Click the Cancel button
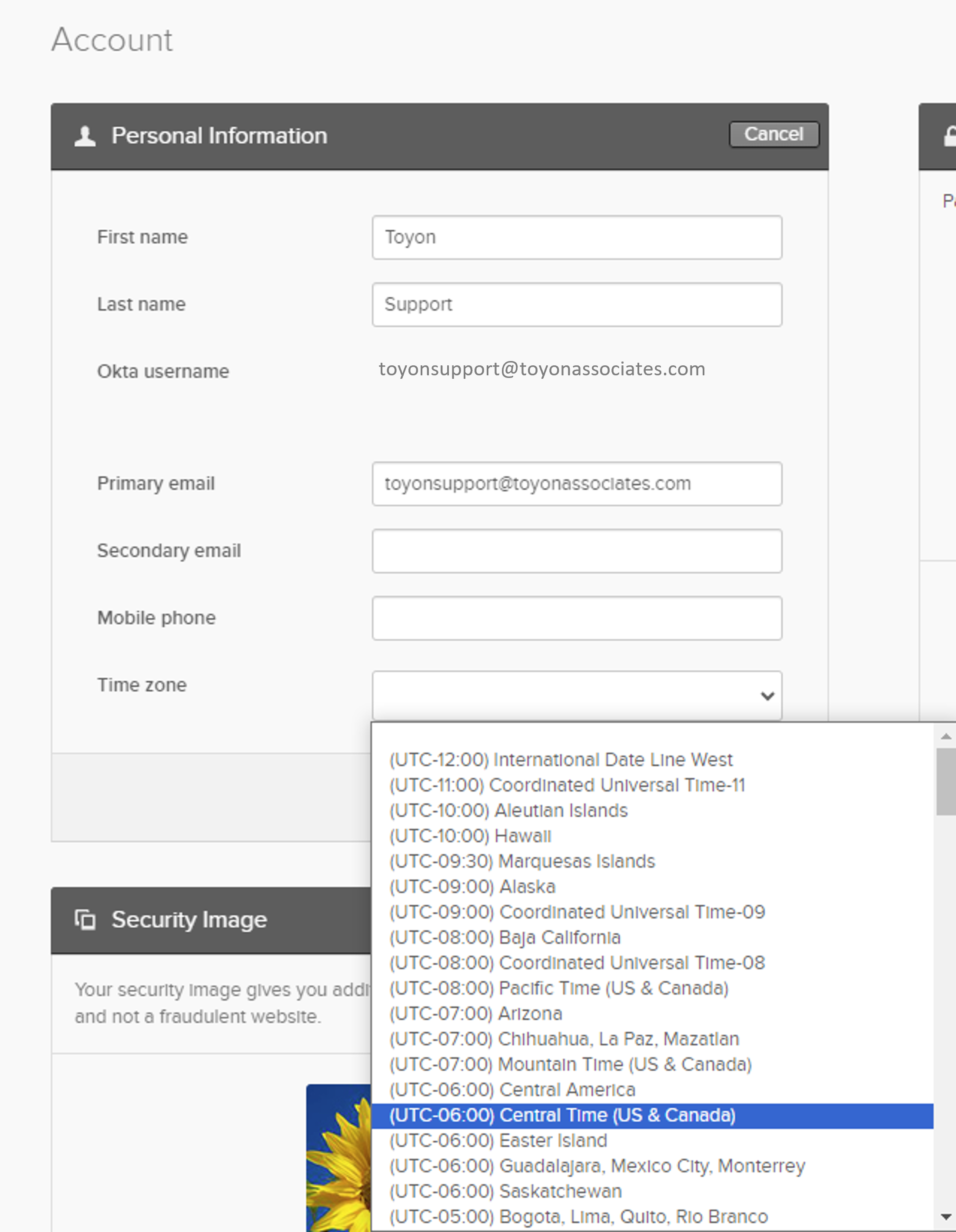Screen dimensions: 956x1232 click(x=774, y=134)
